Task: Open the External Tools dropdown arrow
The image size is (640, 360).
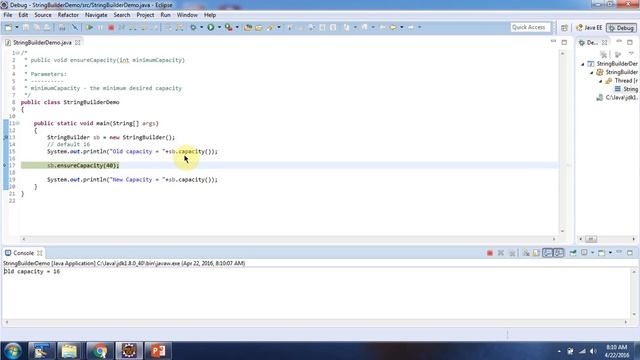Action: pyautogui.click(x=237, y=27)
